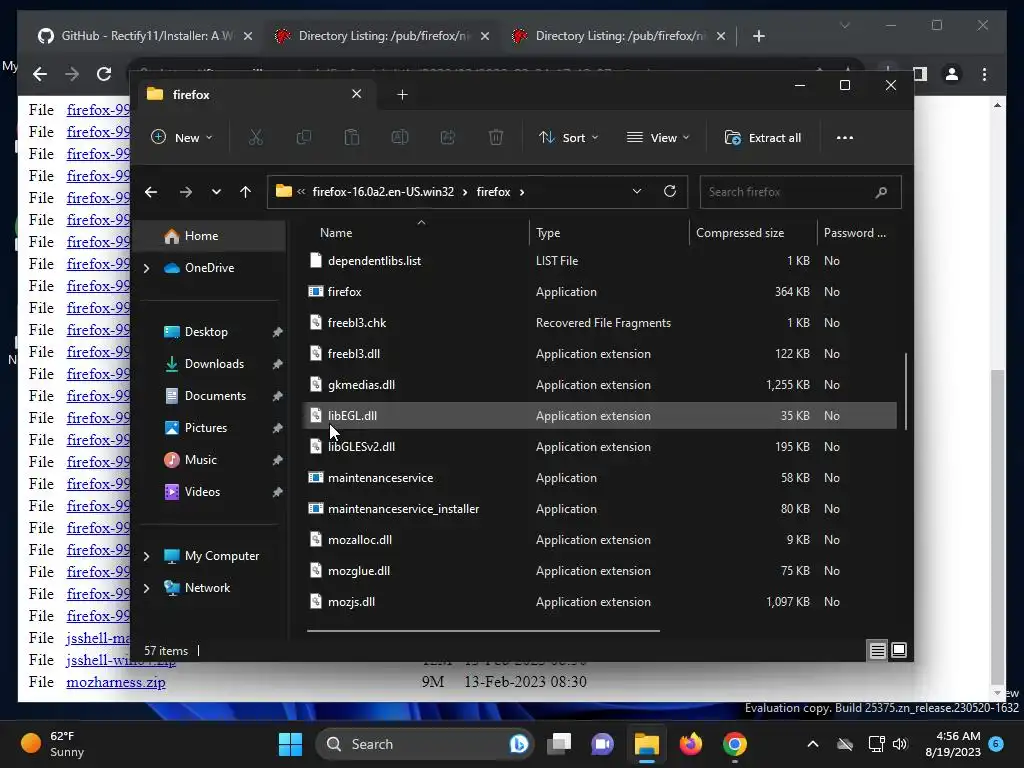Expand My Computer in the navigation pane
The image size is (1024, 768).
[x=146, y=556]
